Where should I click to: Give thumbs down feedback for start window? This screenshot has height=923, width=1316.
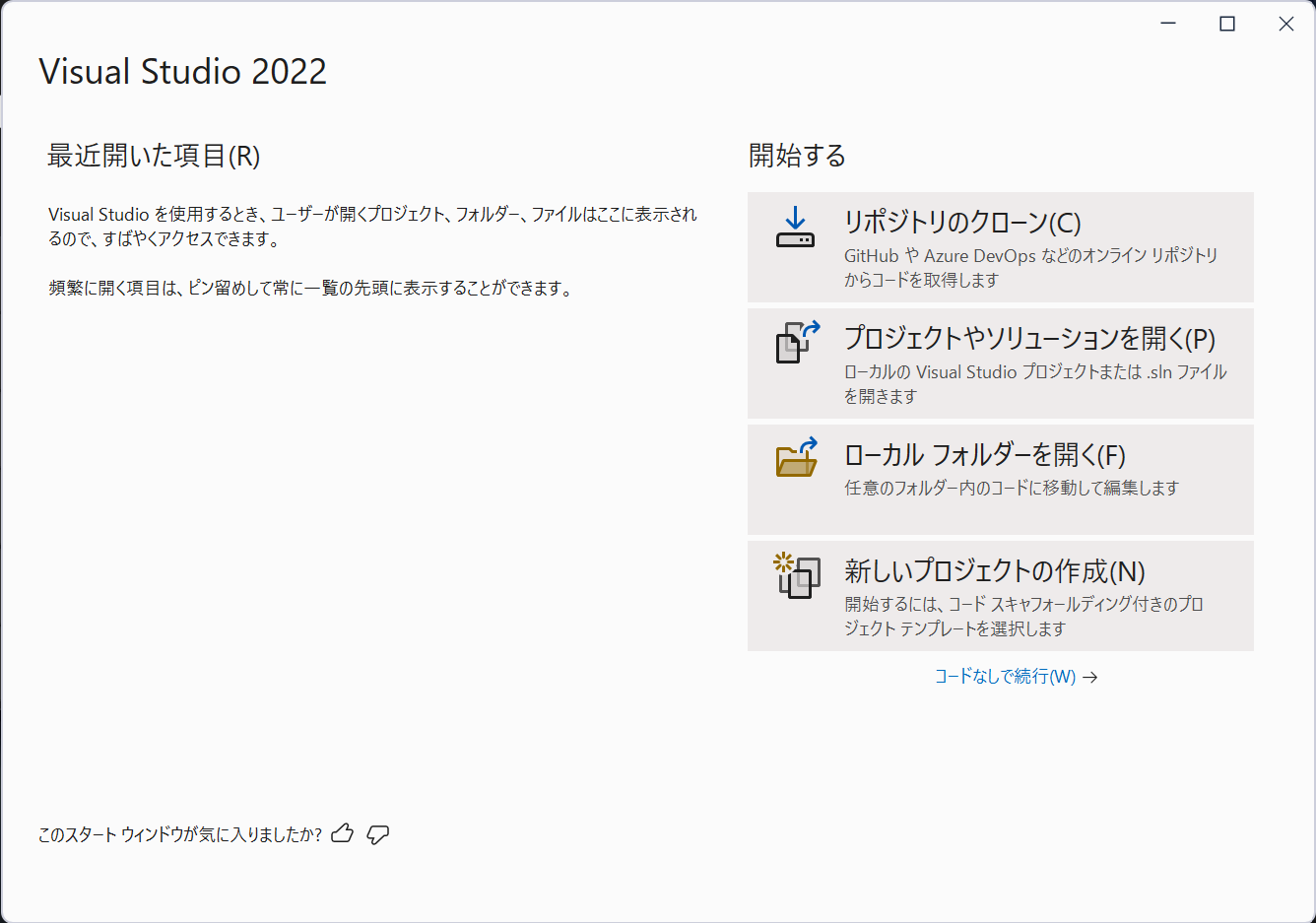tap(378, 834)
